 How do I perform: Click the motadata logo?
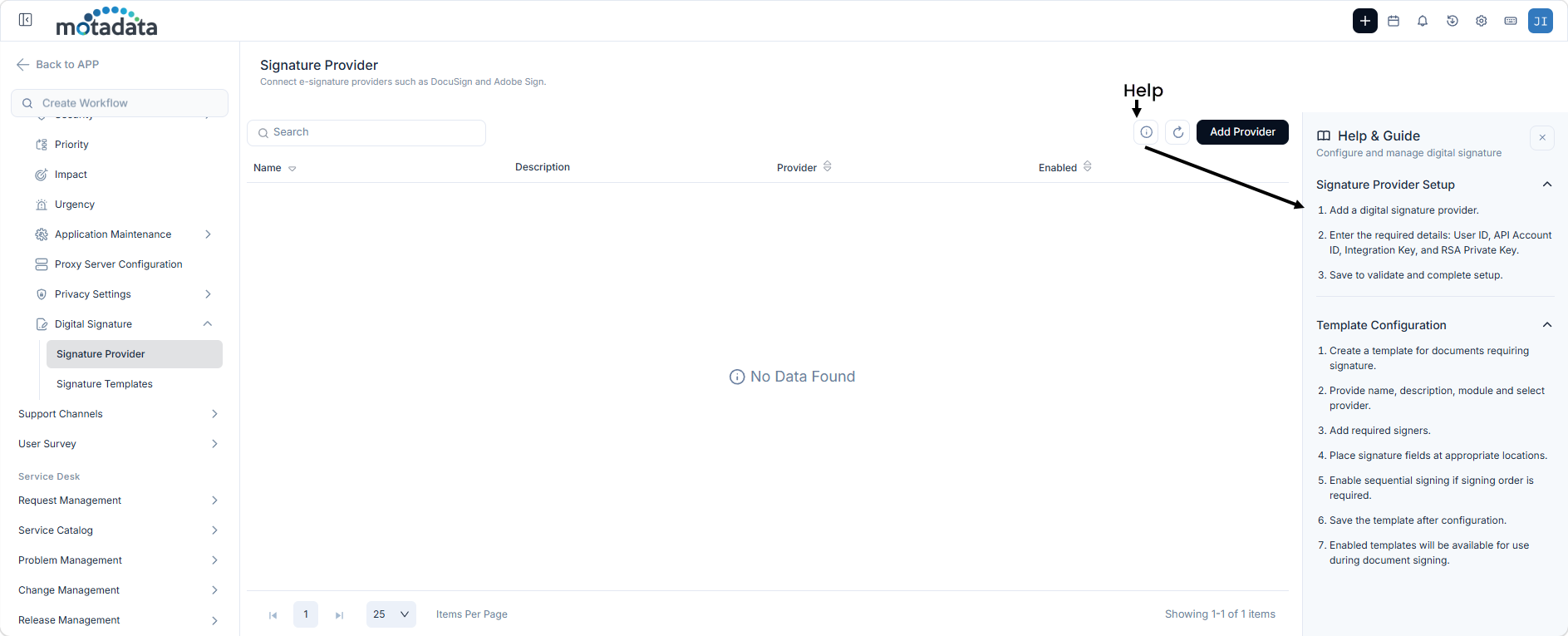tap(106, 22)
